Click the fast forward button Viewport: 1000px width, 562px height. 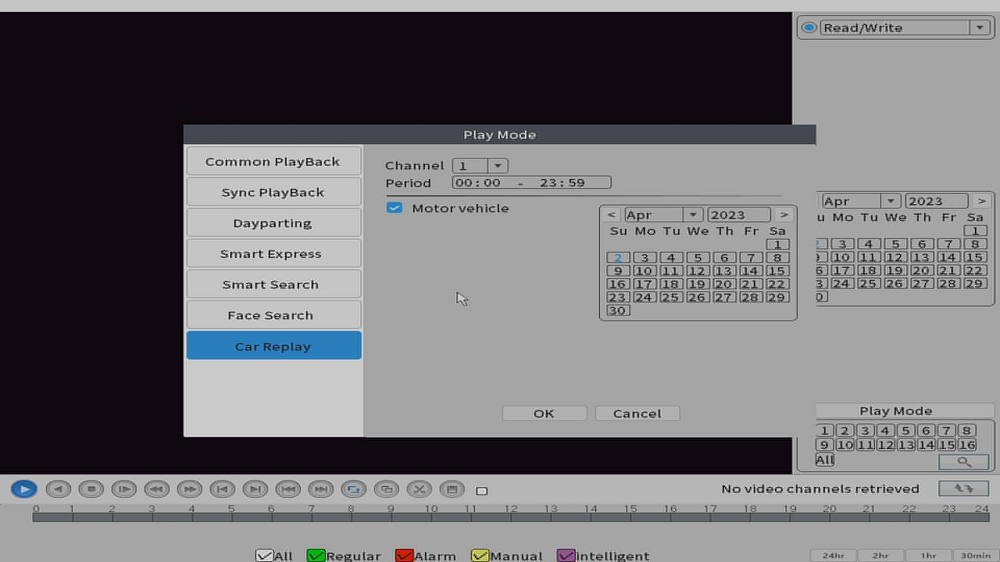click(x=189, y=489)
